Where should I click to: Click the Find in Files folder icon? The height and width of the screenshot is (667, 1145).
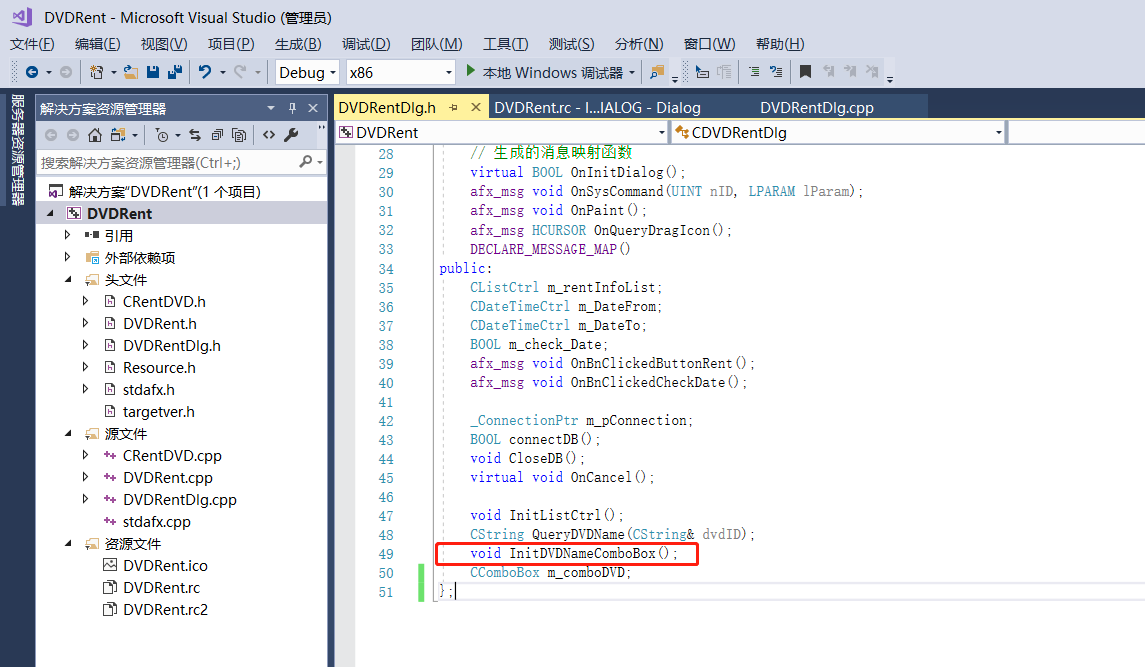click(657, 72)
